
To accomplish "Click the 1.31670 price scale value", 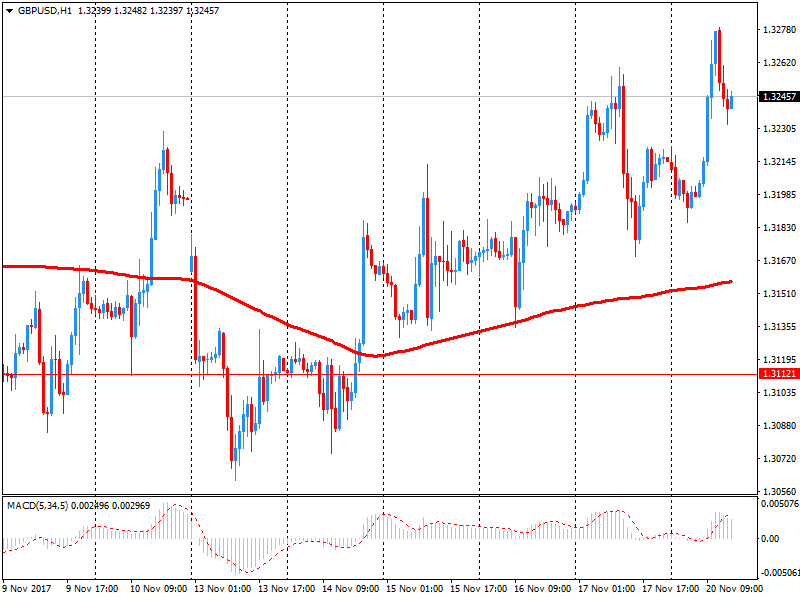I will 779,261.
